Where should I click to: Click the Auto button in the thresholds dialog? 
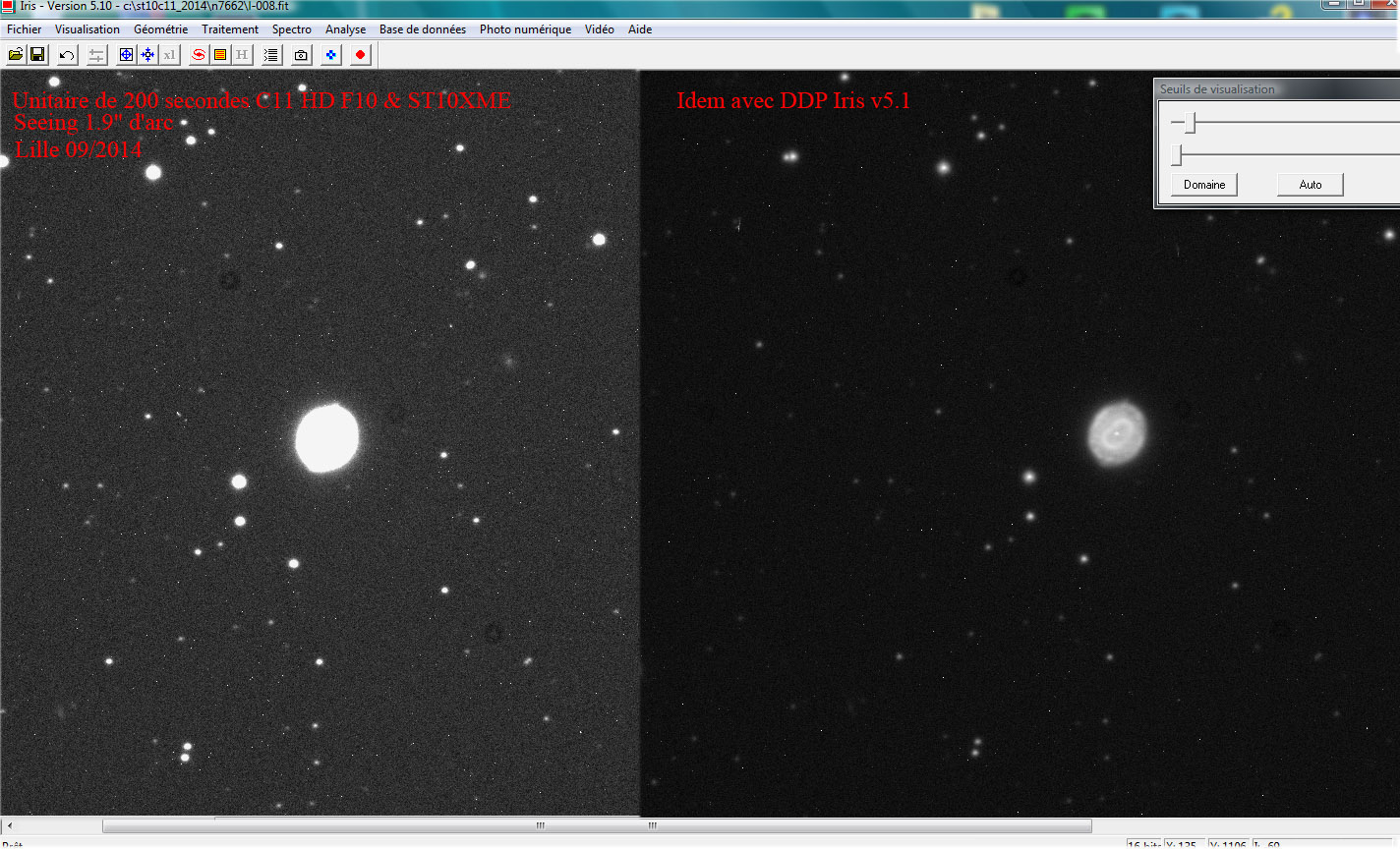[1311, 185]
